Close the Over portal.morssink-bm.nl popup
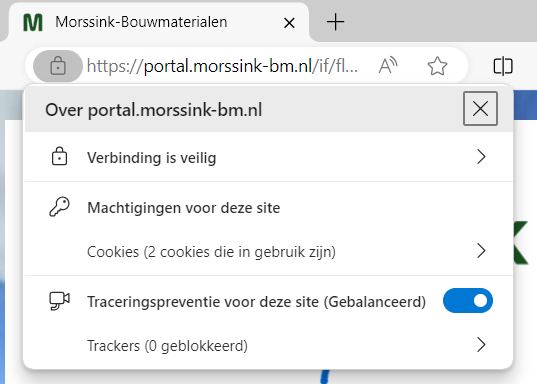This screenshot has height=384, width=537. click(x=480, y=109)
